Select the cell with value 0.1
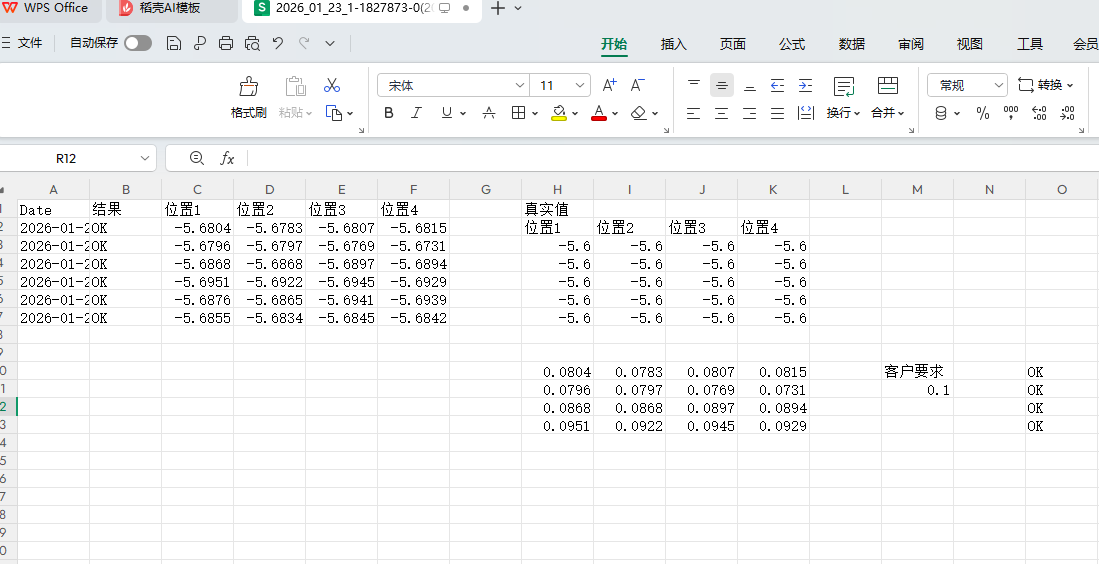 point(917,390)
